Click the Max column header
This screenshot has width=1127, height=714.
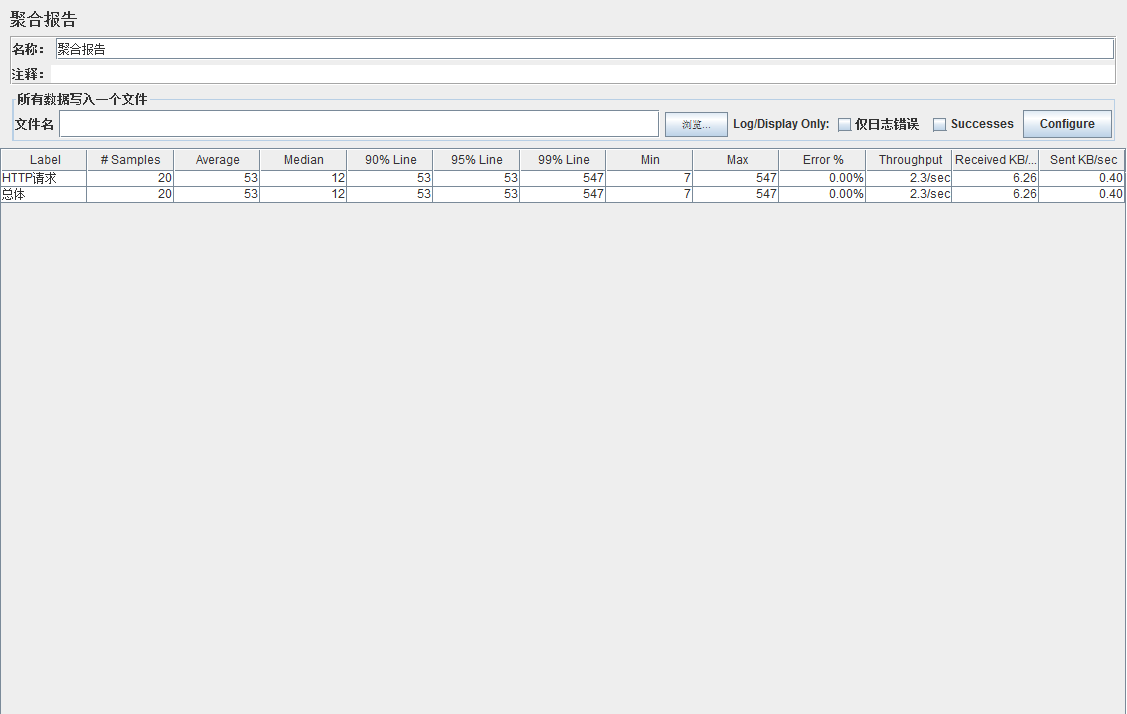(736, 160)
